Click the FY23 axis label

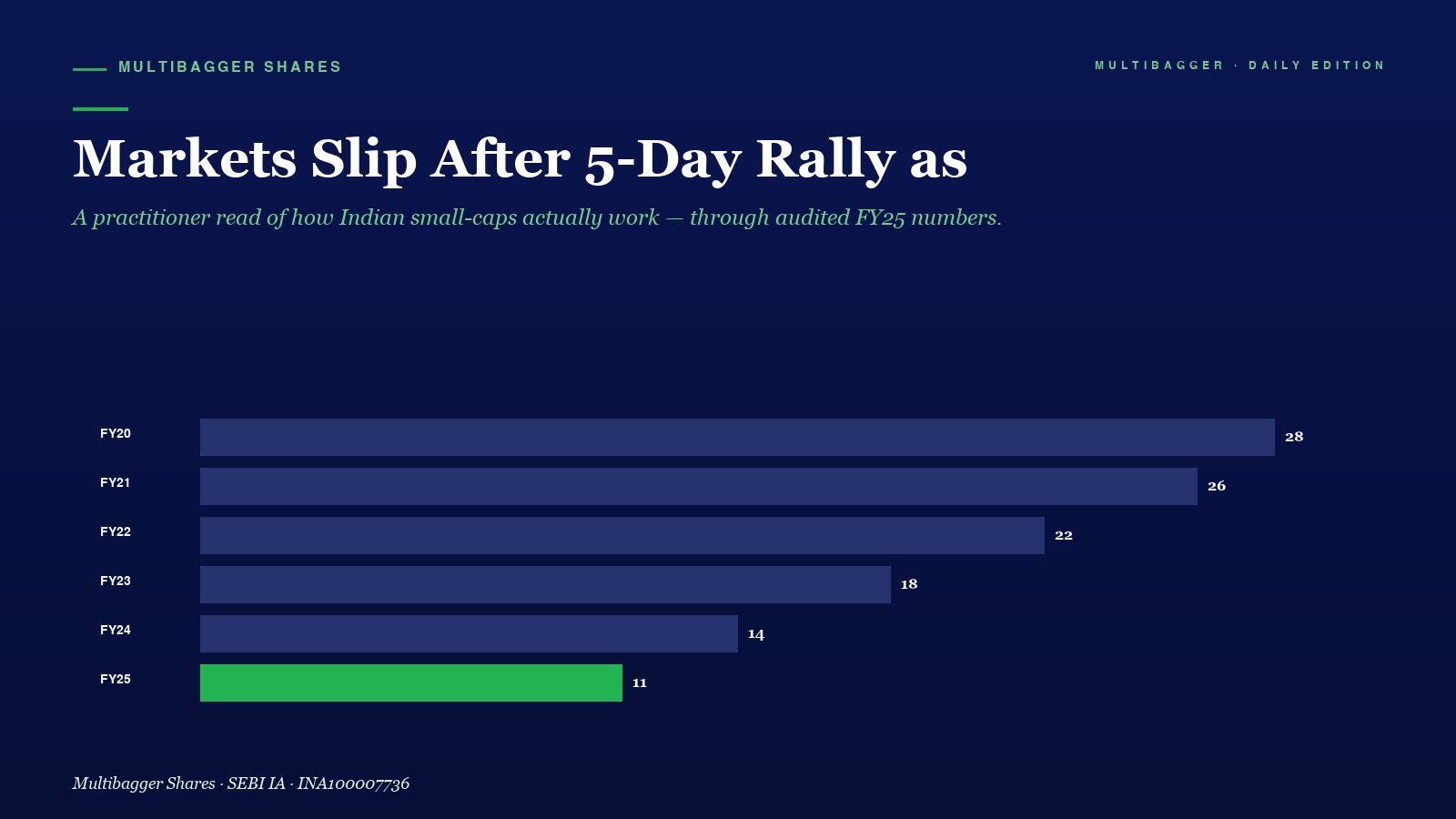pyautogui.click(x=116, y=581)
